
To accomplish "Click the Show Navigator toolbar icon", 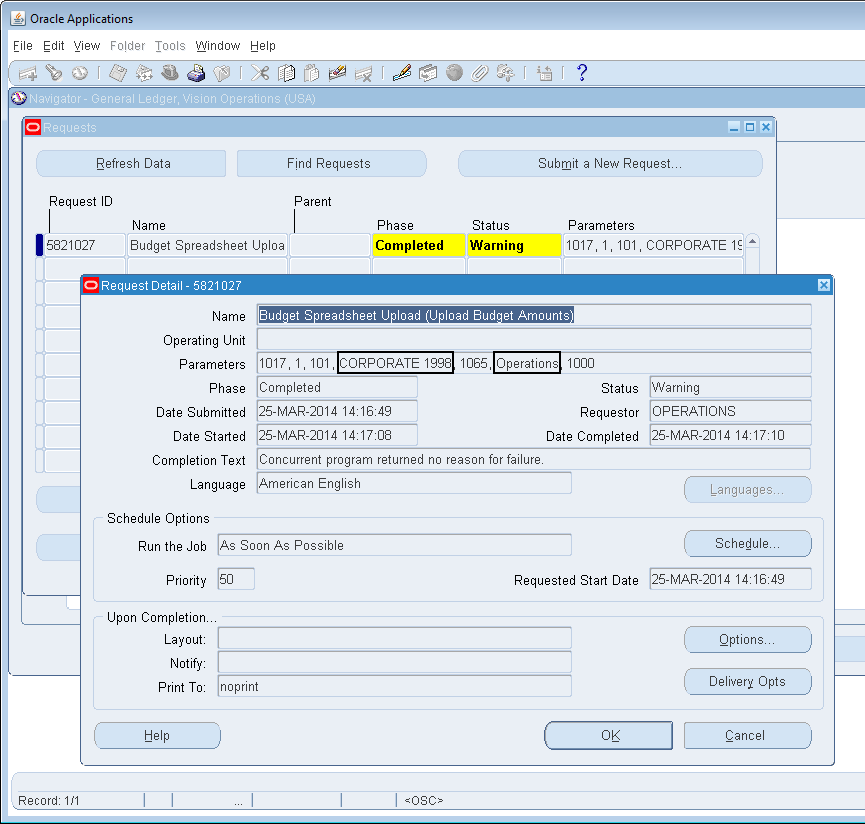I will point(80,73).
